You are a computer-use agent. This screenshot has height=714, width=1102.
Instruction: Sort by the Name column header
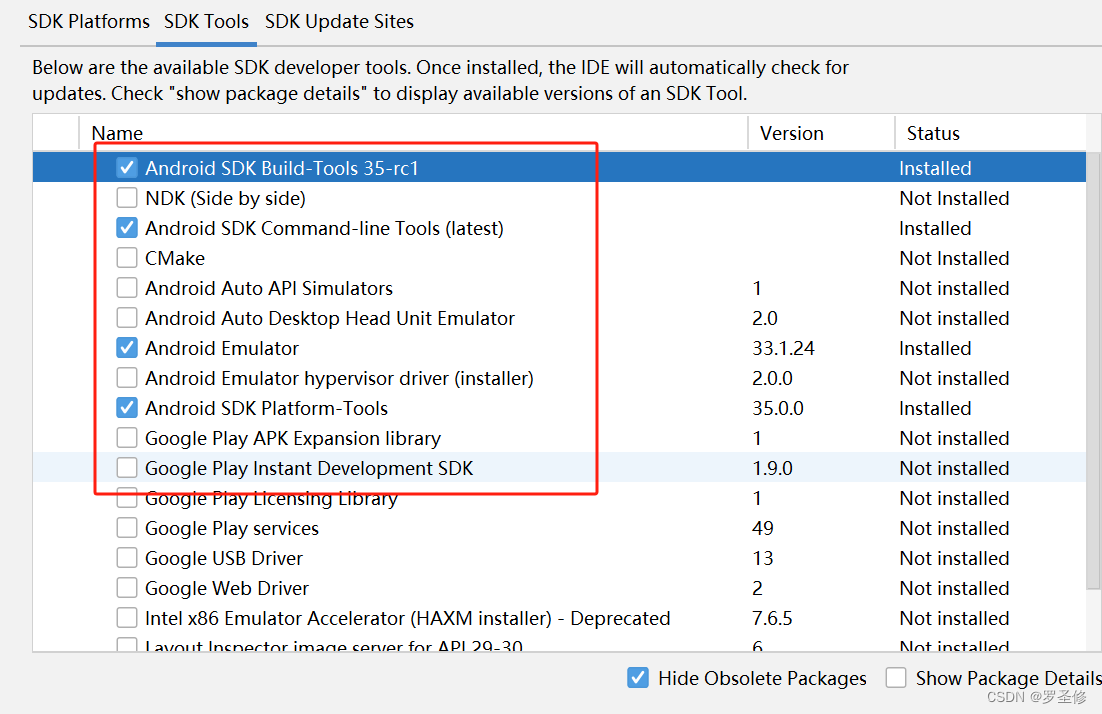[413, 133]
